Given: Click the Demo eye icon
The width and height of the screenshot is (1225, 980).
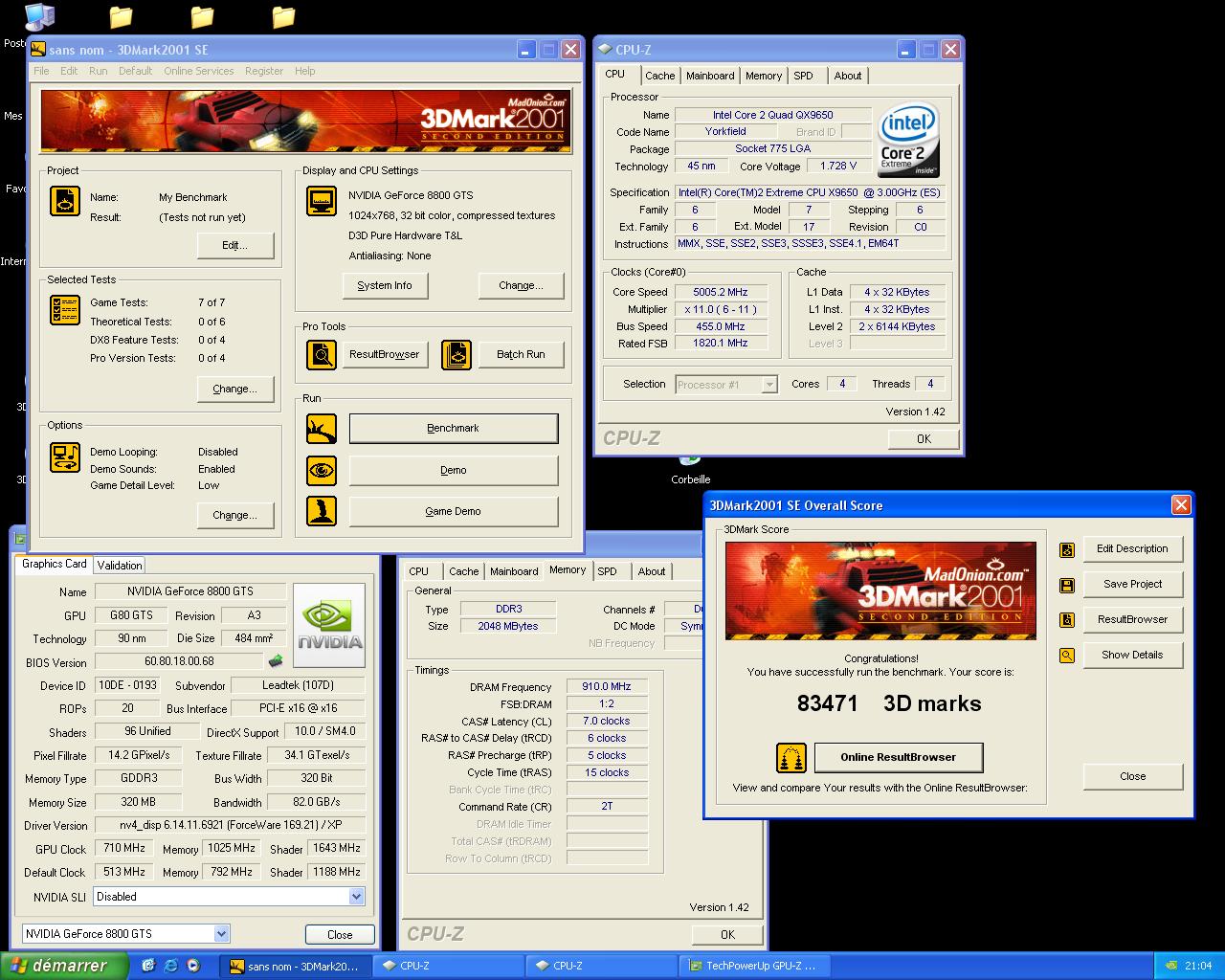Looking at the screenshot, I should 322,470.
